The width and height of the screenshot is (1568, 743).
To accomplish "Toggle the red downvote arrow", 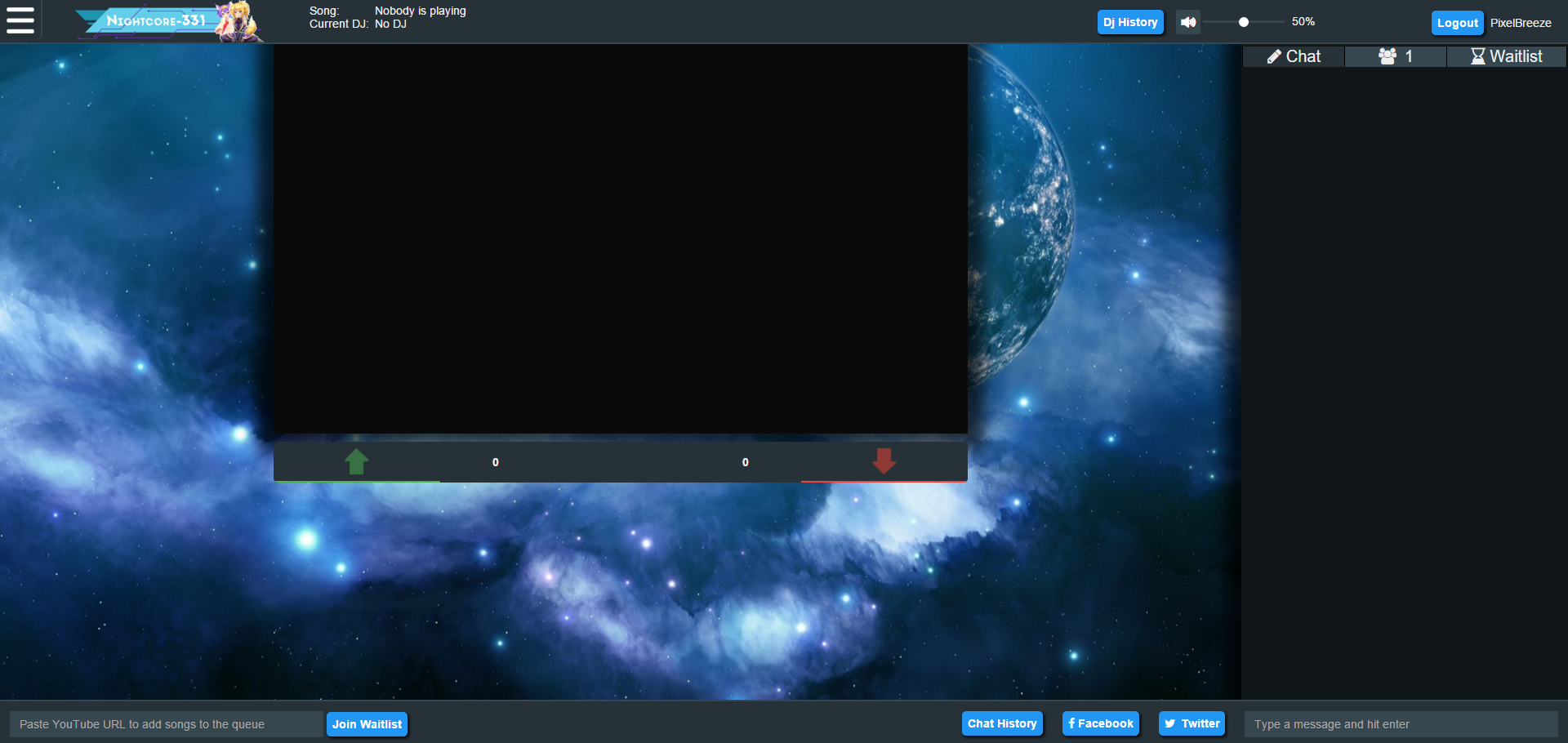I will pyautogui.click(x=884, y=461).
